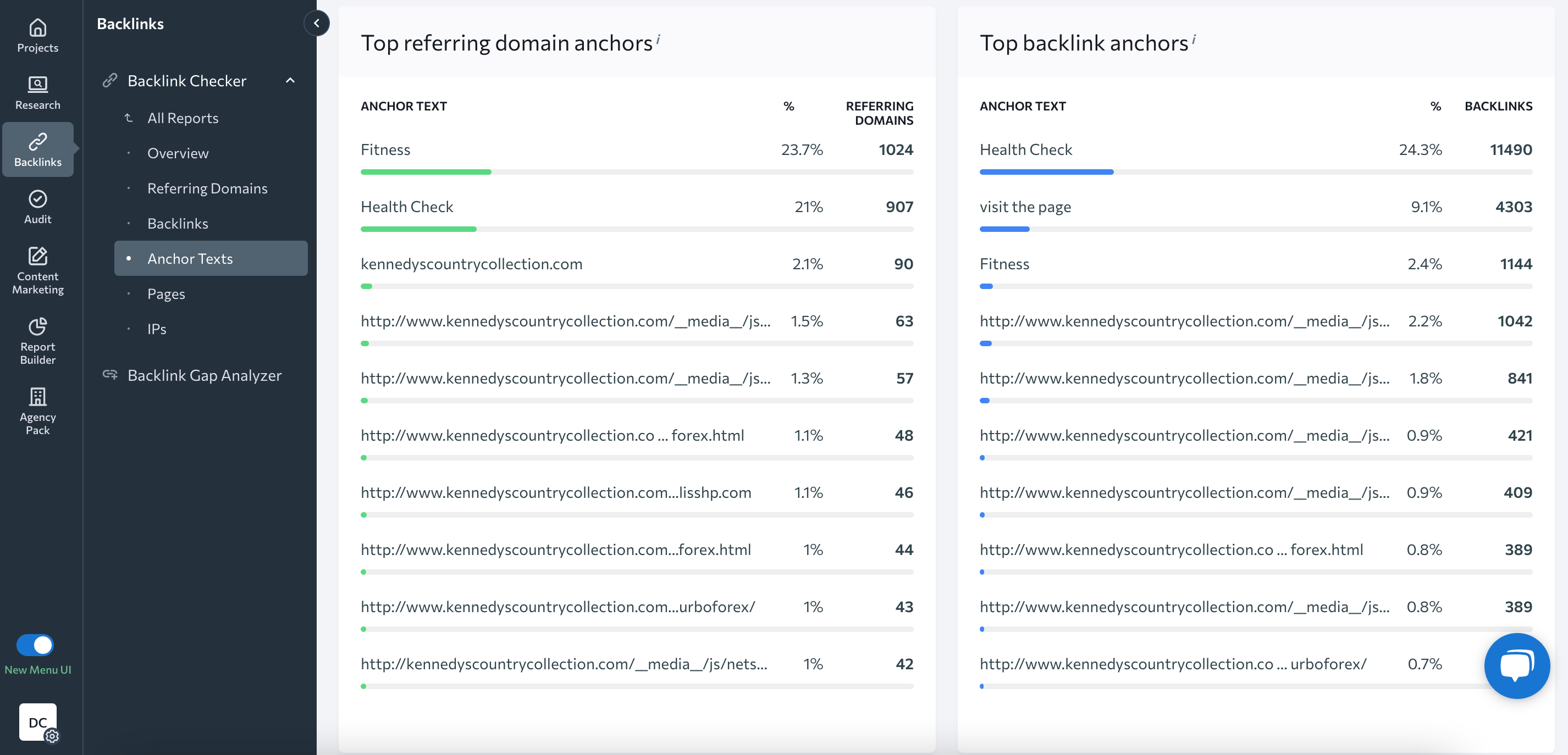
Task: Select the Research section icon
Action: click(x=37, y=91)
